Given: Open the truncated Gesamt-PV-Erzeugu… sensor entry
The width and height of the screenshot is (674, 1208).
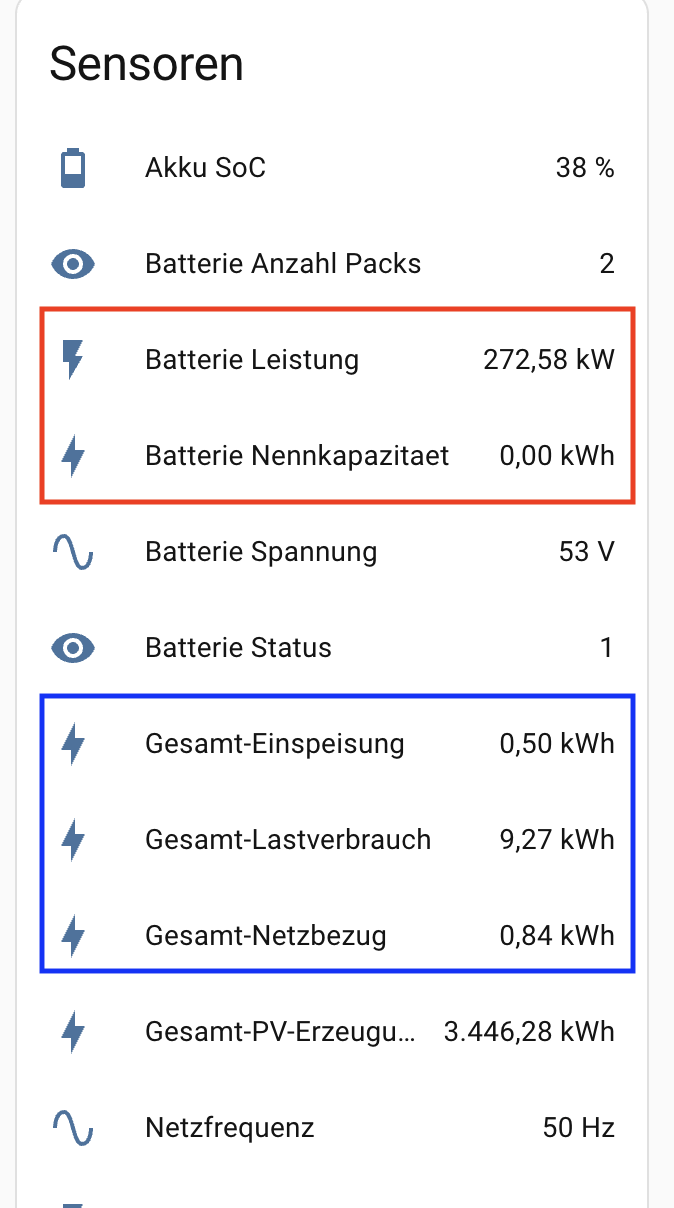Looking at the screenshot, I should pos(332,1032).
